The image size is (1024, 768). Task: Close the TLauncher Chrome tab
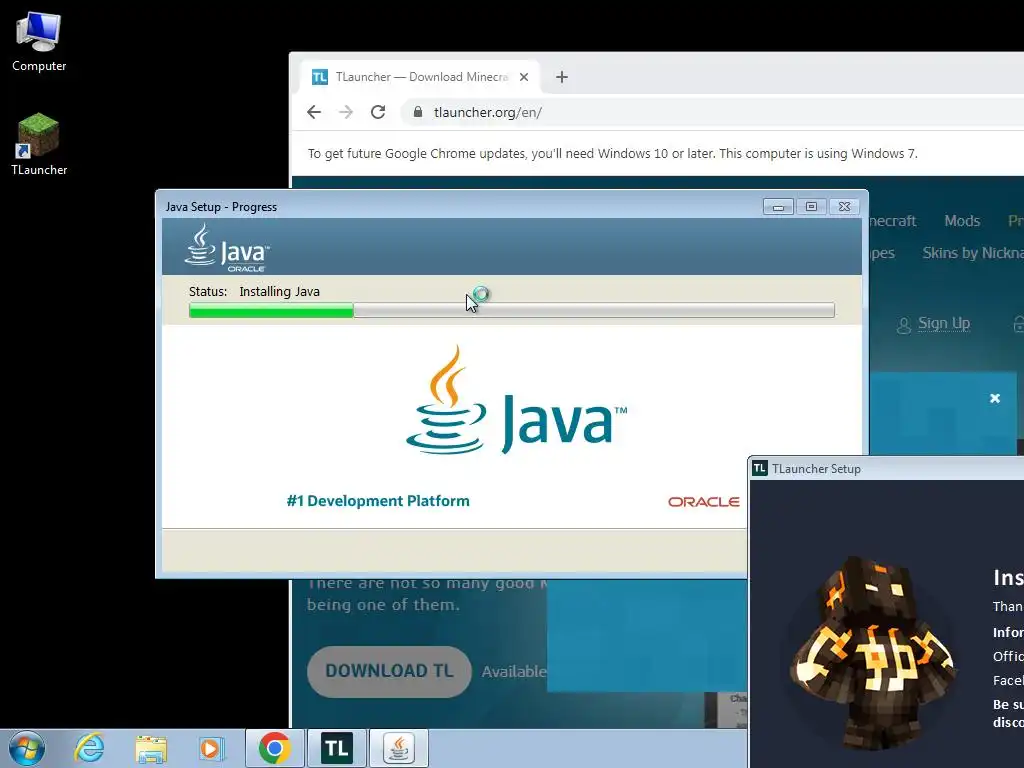point(524,77)
